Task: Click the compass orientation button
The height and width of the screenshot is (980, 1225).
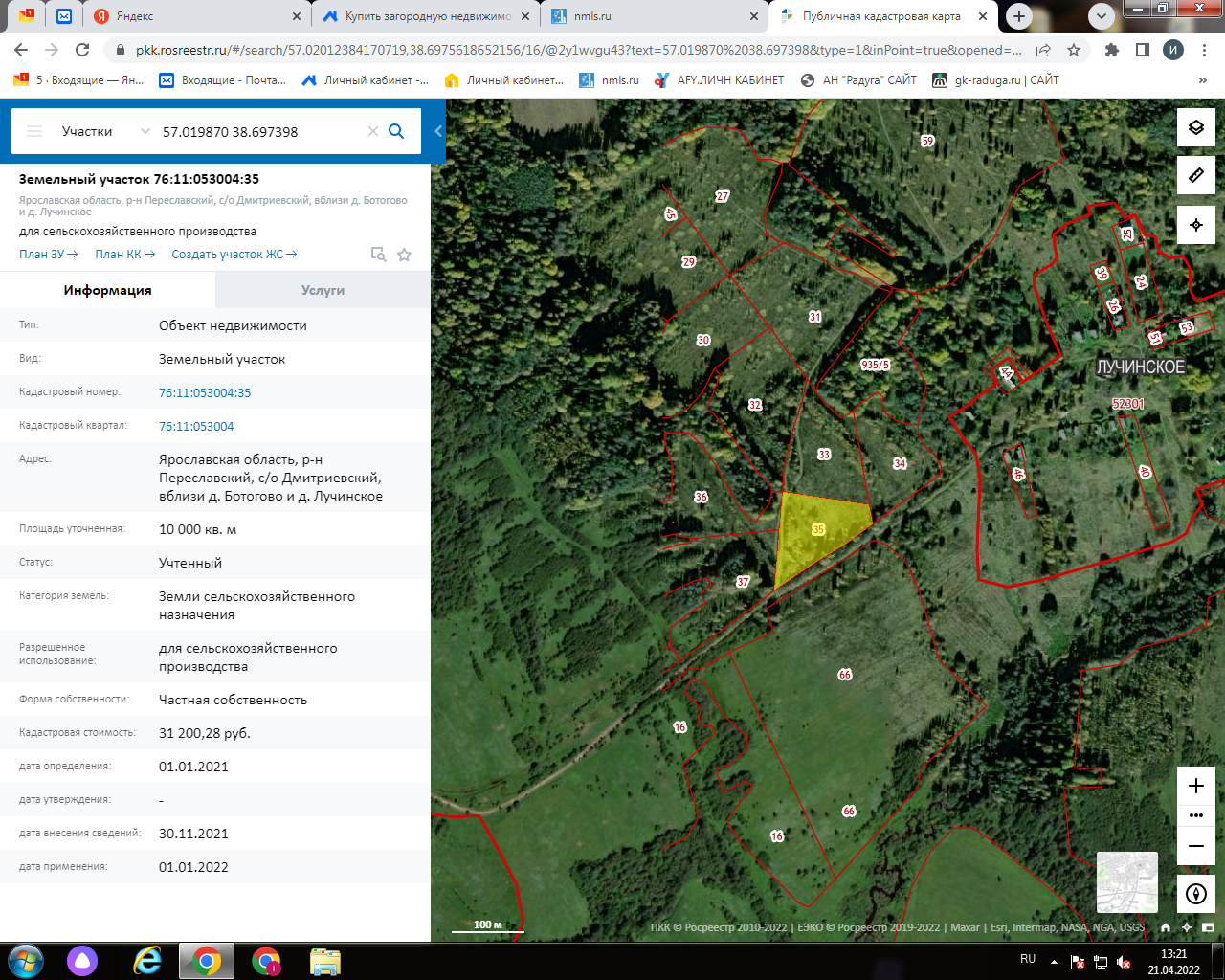Action: pyautogui.click(x=1195, y=894)
